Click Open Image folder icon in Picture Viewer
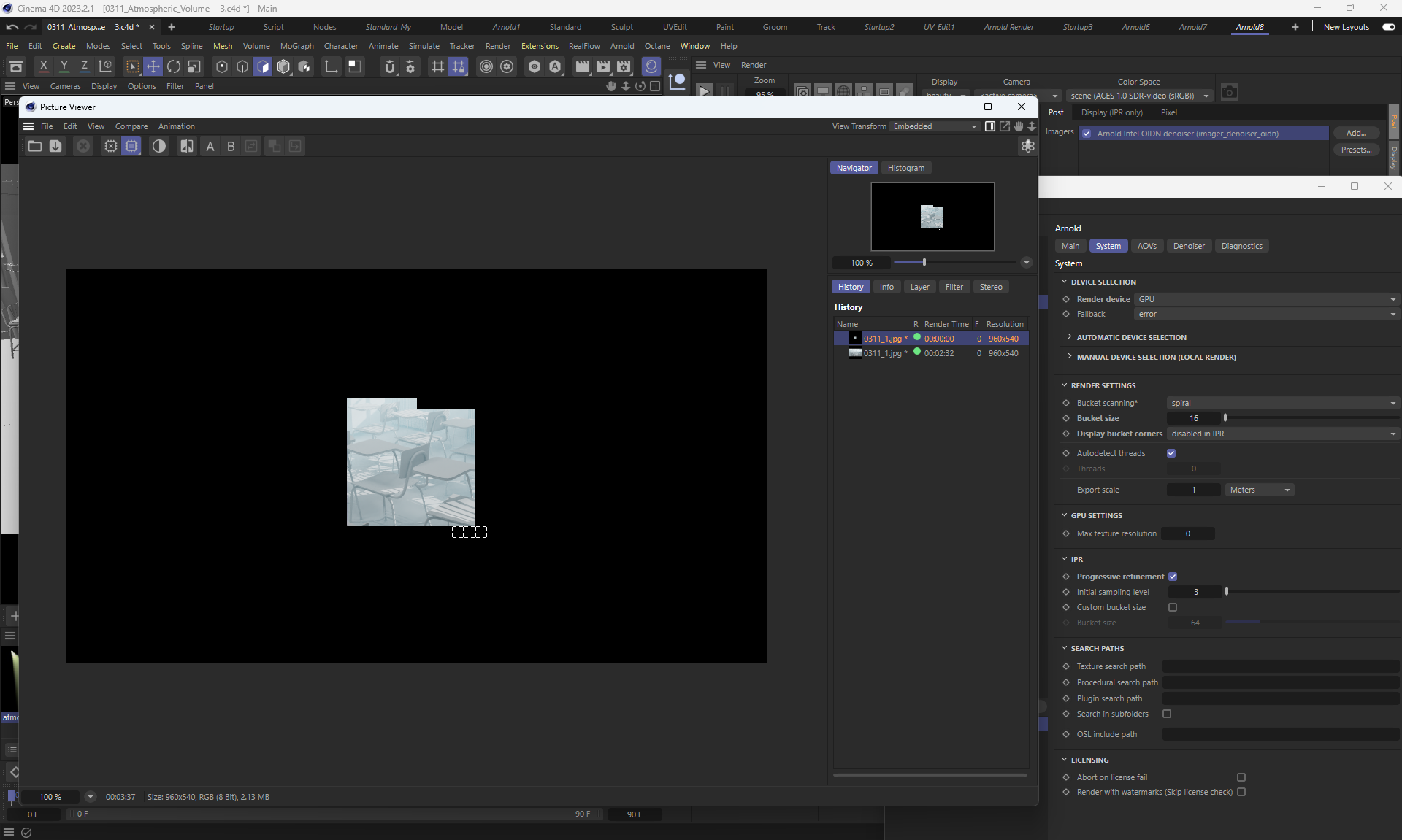 [x=34, y=147]
